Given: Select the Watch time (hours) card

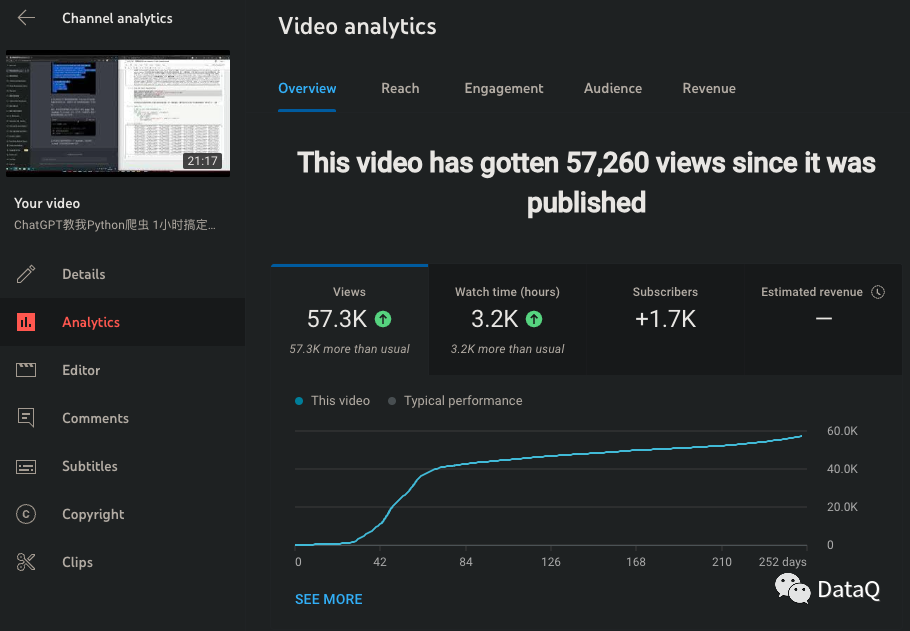Looking at the screenshot, I should (507, 320).
